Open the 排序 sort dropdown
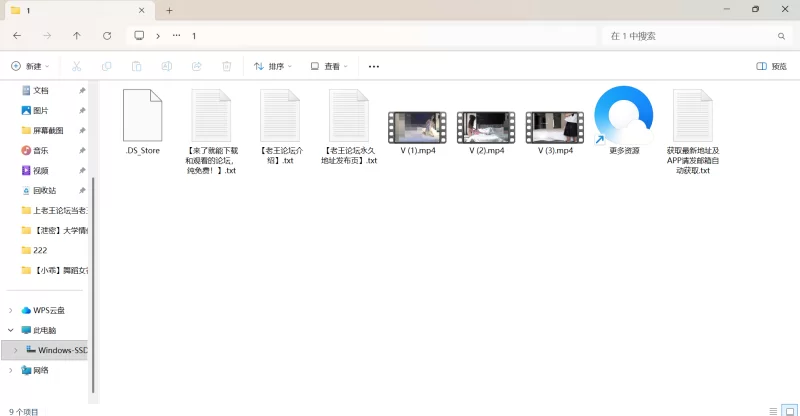This screenshot has width=800, height=416. (273, 66)
